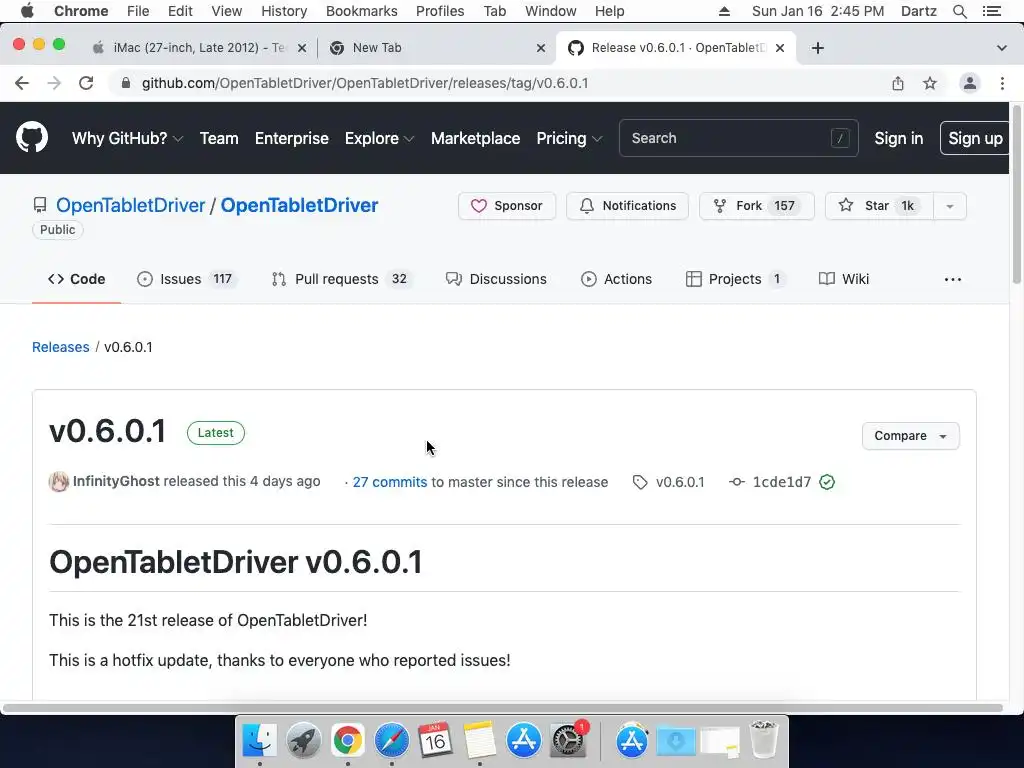The width and height of the screenshot is (1024, 768).
Task: Expand the Why GitHub? dropdown
Action: [x=127, y=138]
